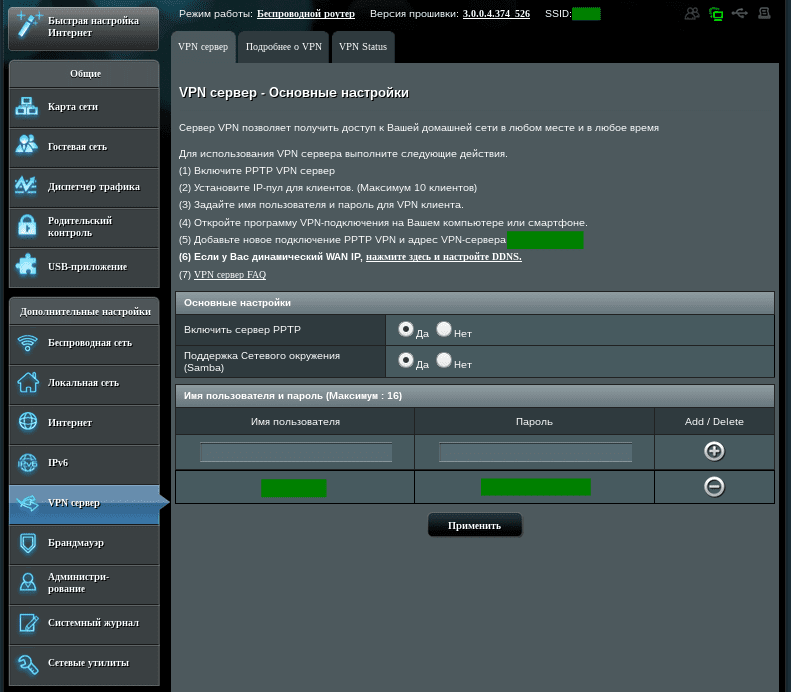Click the USB status icon in header
Screen dimensions: 791x692
(x=740, y=13)
